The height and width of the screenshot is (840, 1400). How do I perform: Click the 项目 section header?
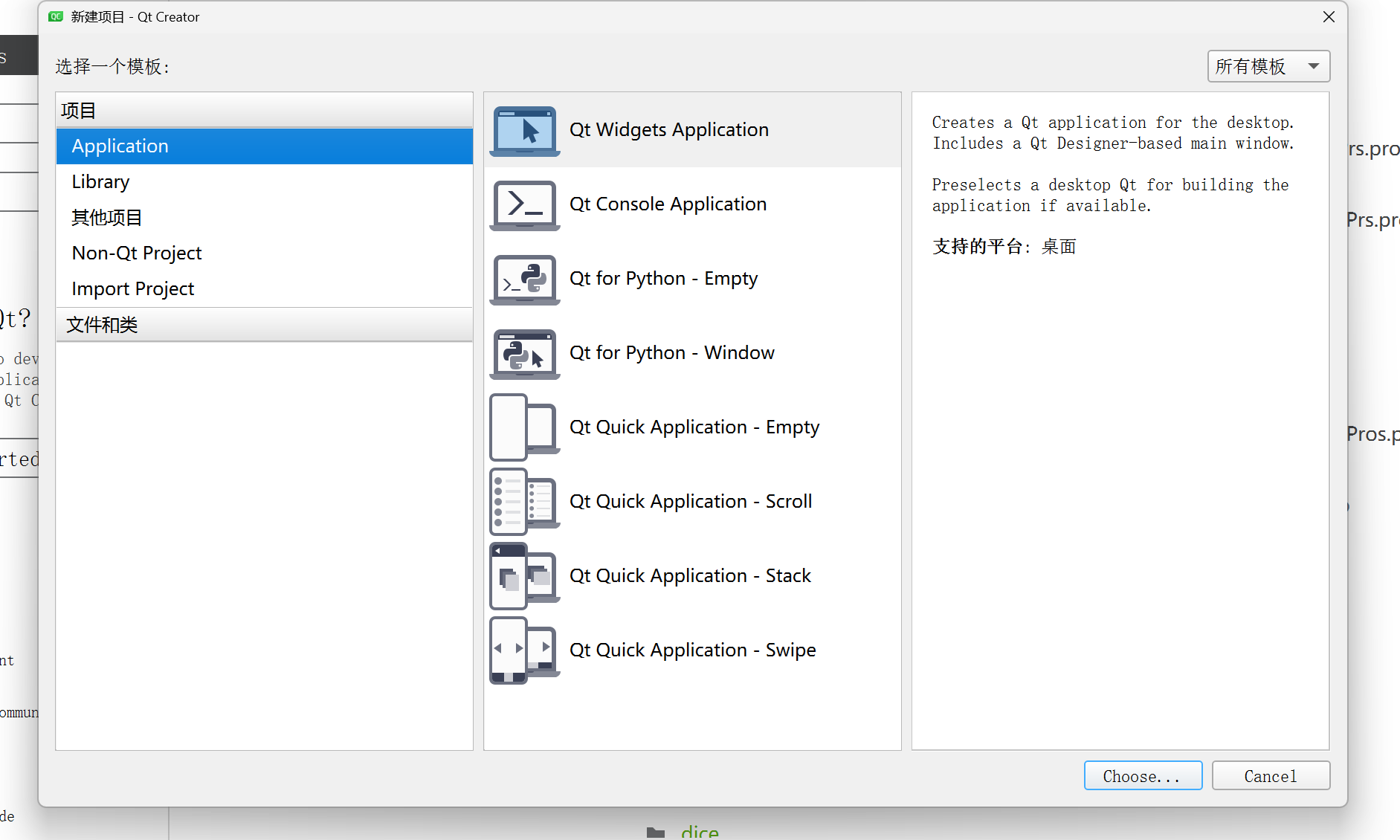[x=265, y=111]
